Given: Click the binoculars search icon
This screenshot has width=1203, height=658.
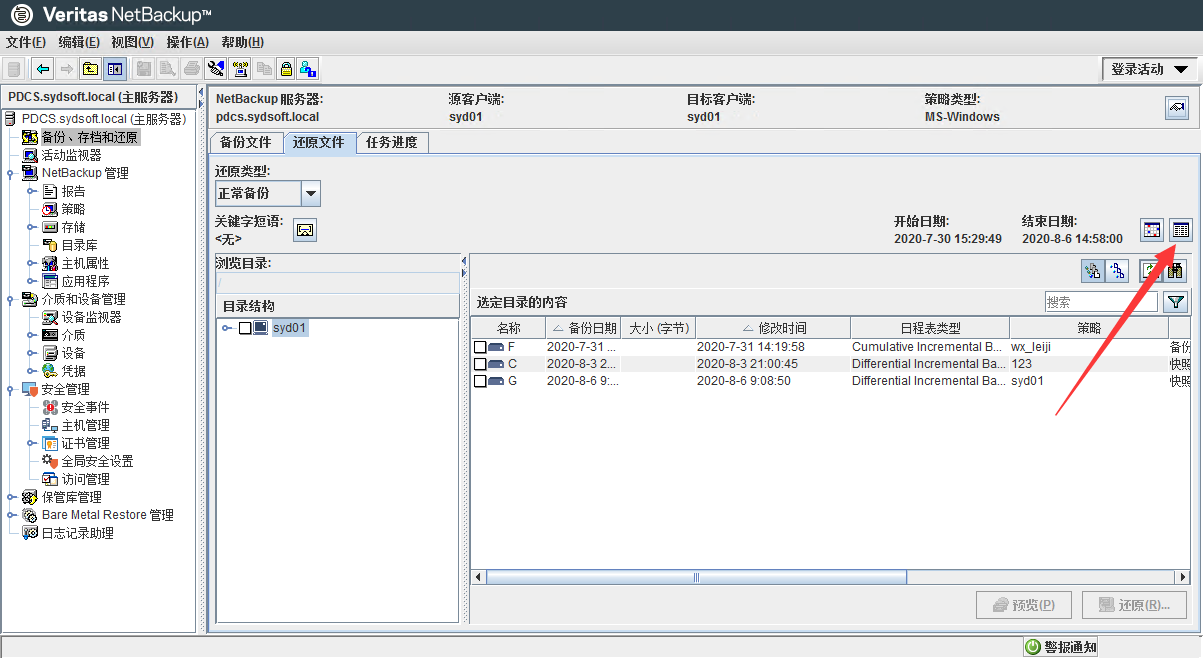Looking at the screenshot, I should point(1175,271).
